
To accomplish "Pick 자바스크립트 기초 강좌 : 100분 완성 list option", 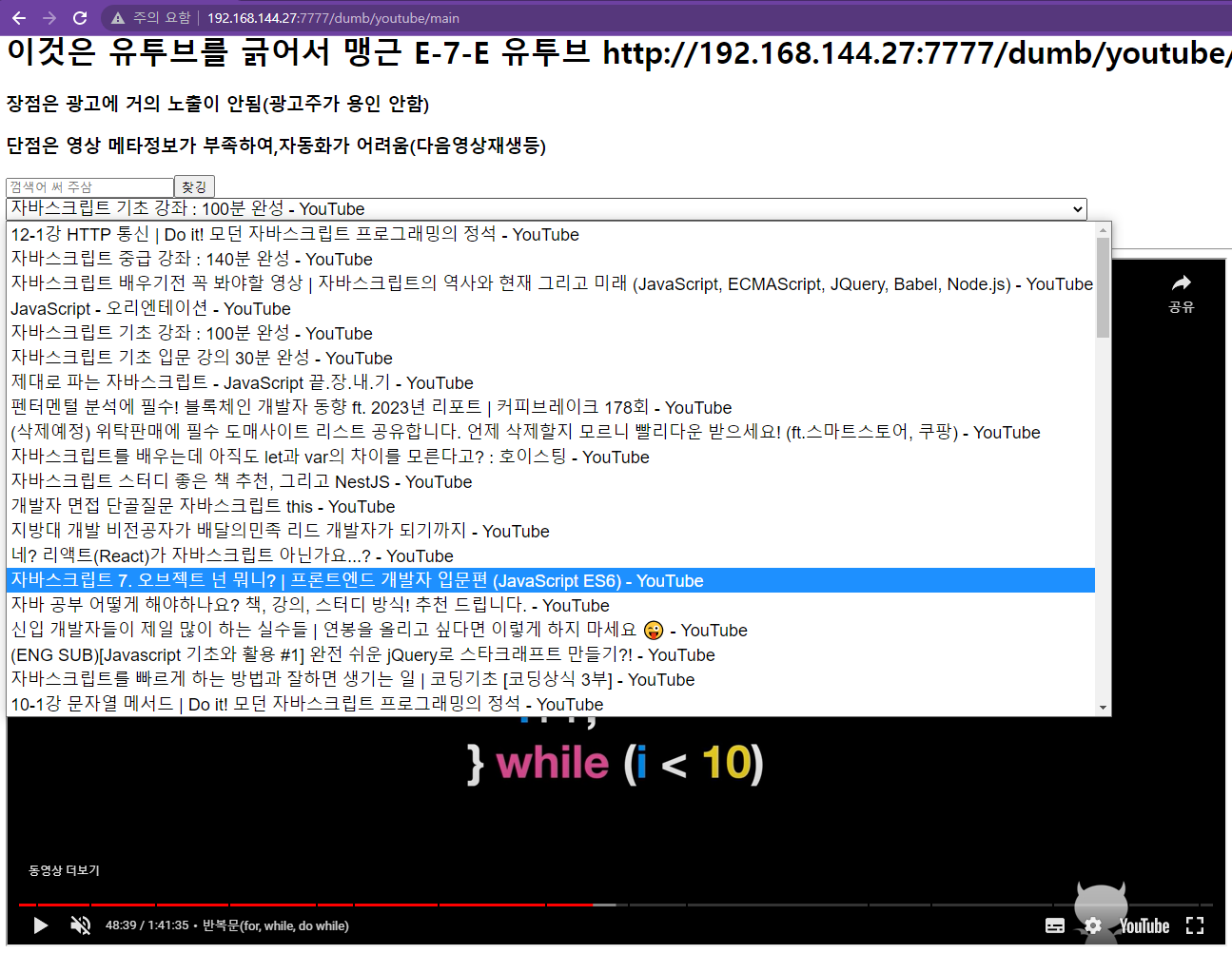I will (x=551, y=334).
